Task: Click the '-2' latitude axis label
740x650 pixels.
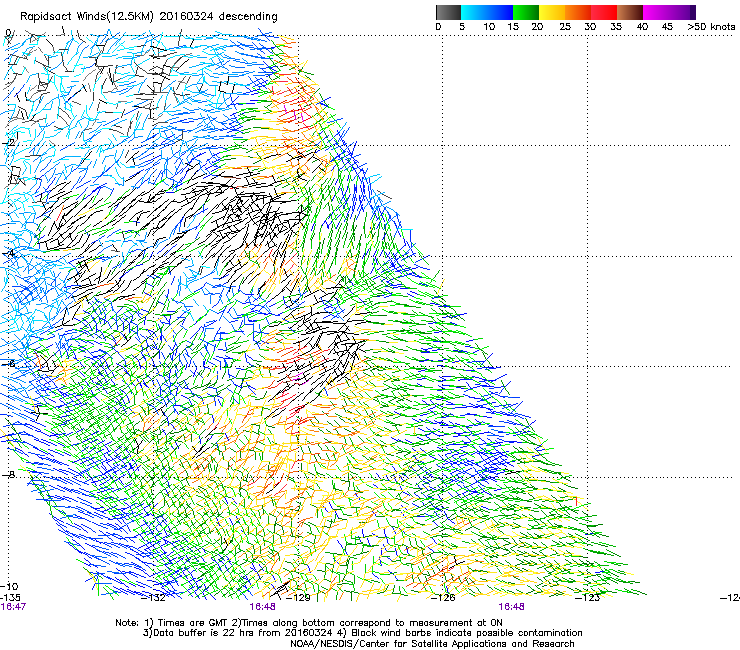Action: point(8,143)
